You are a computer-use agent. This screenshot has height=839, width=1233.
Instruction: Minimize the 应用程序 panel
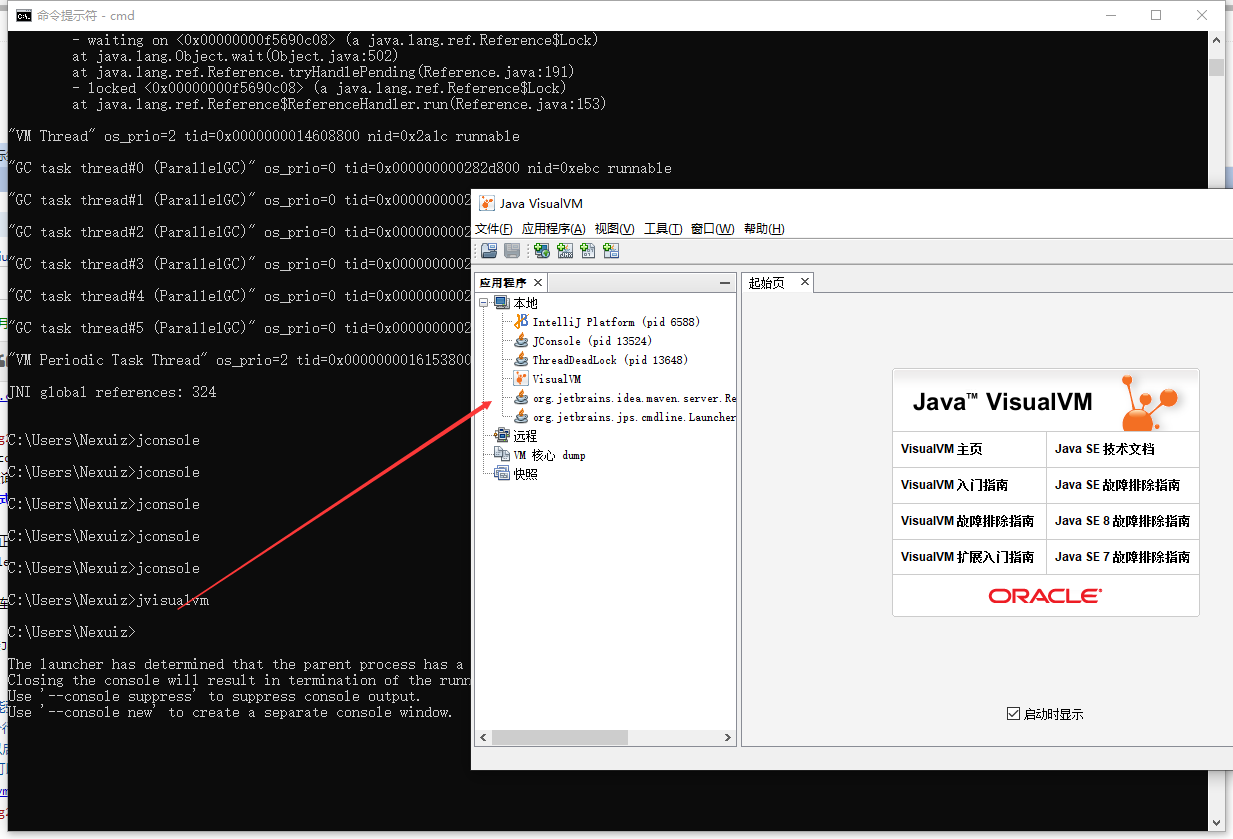(725, 283)
